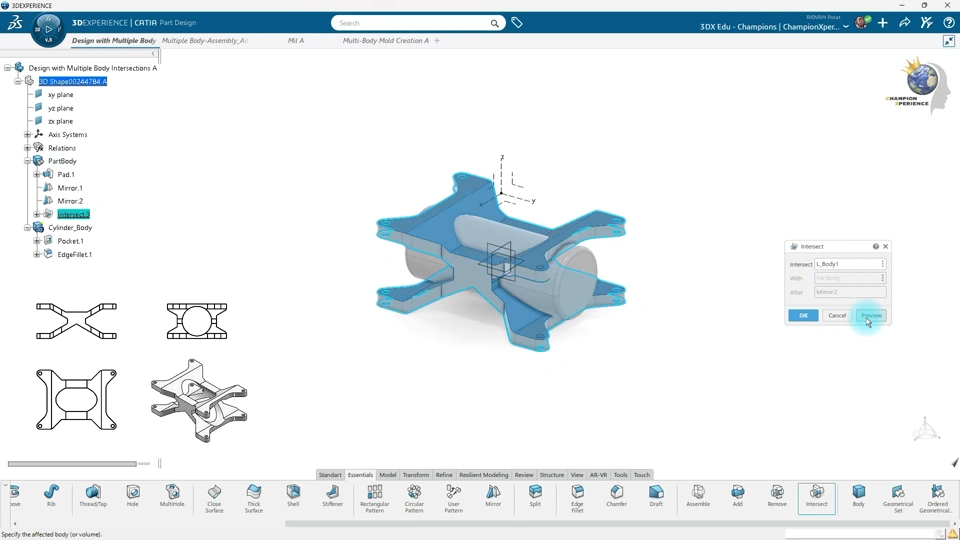960x540 pixels.
Task: Open the Thread/Tap tool
Action: (93, 495)
